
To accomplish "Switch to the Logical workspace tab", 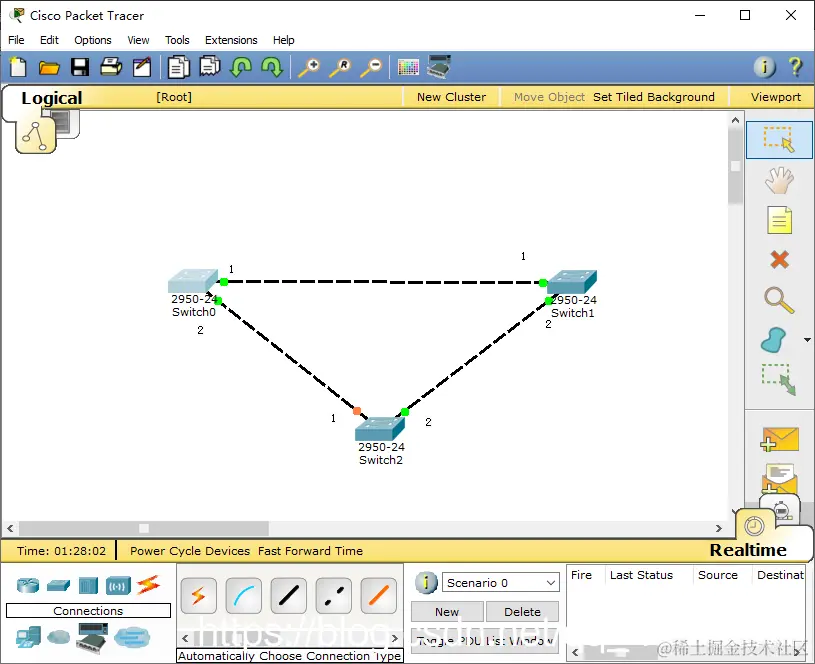I will 51,98.
